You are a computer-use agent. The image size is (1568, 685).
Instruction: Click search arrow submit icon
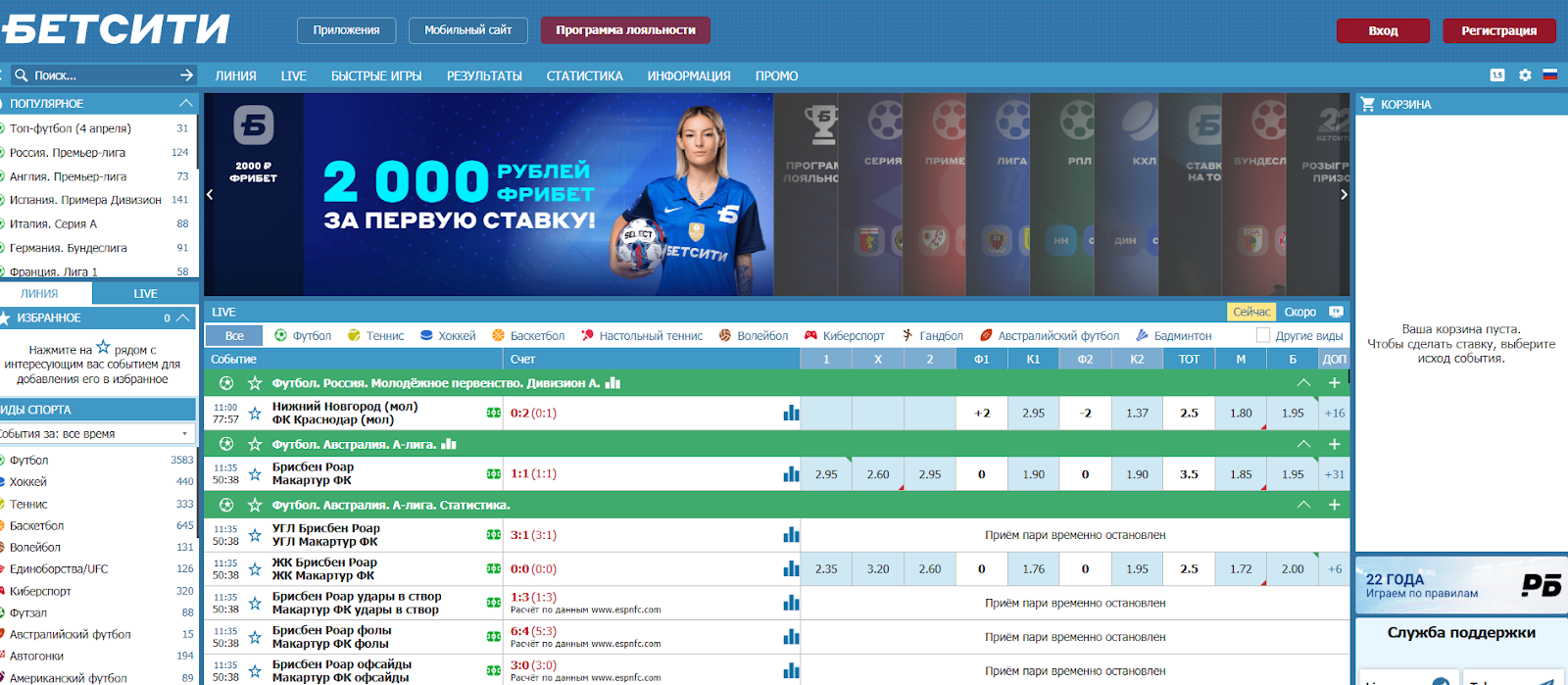pyautogui.click(x=187, y=75)
